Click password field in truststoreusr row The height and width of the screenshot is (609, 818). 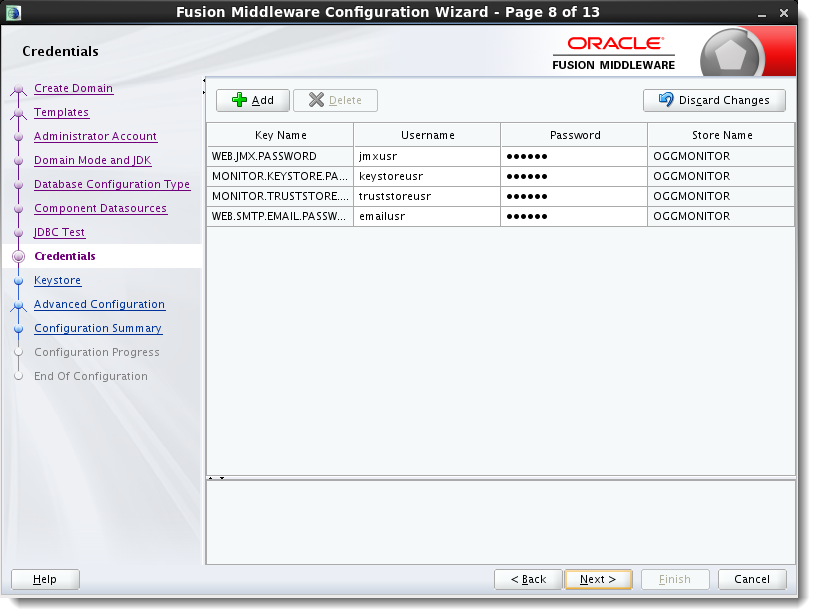click(574, 196)
